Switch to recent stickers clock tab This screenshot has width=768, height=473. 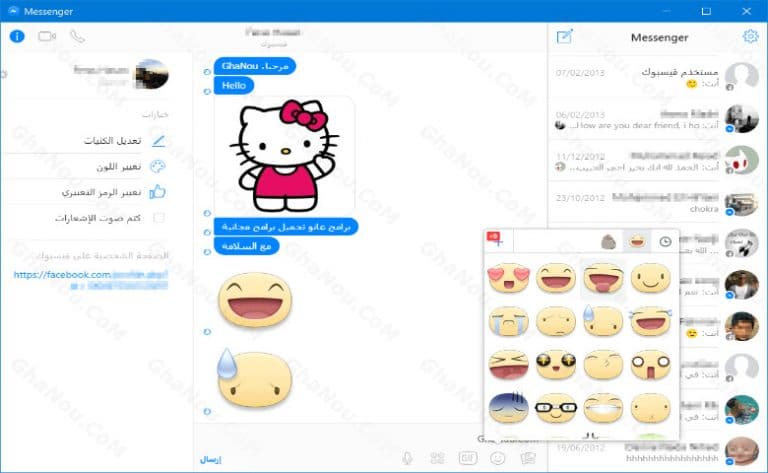point(665,241)
